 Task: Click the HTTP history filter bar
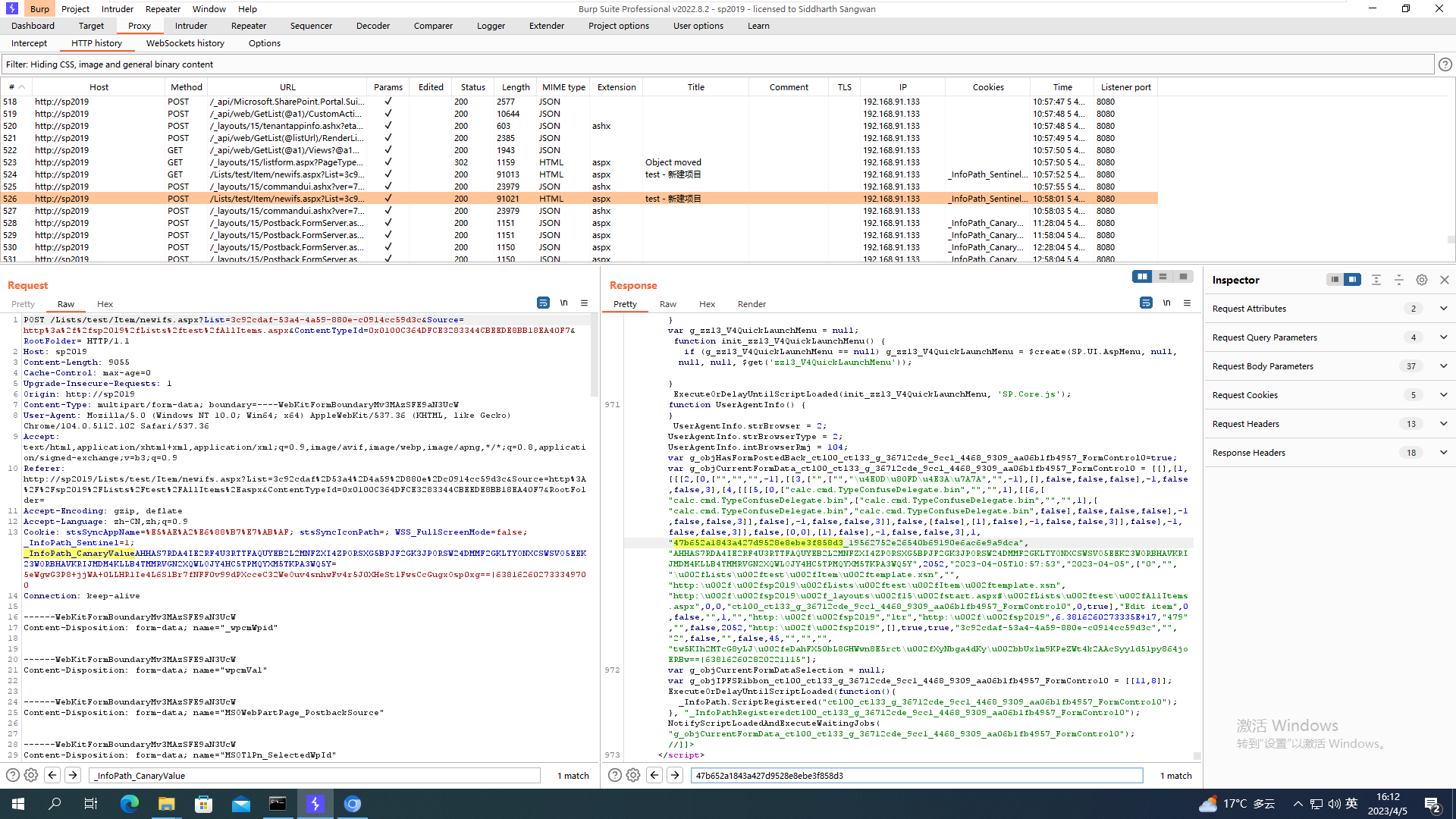click(x=718, y=64)
